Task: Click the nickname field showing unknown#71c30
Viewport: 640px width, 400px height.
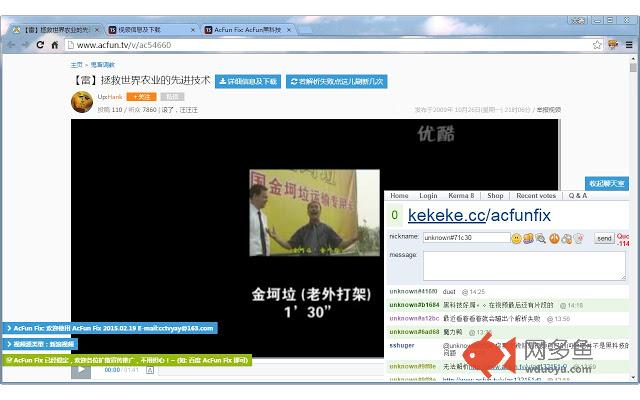Action: click(x=467, y=238)
